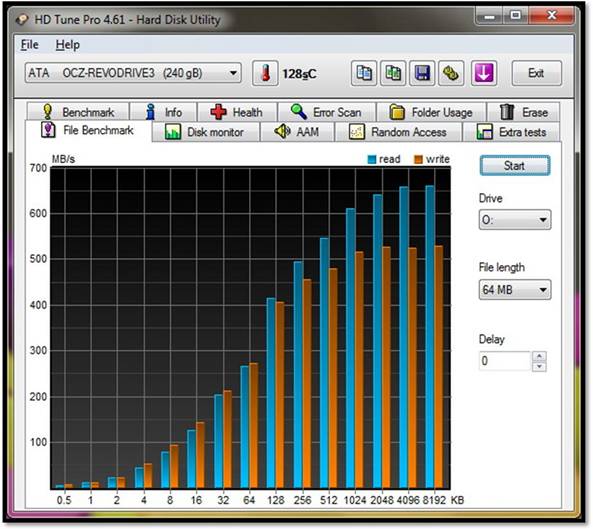
Task: Switch to the Info tab
Action: point(164,112)
